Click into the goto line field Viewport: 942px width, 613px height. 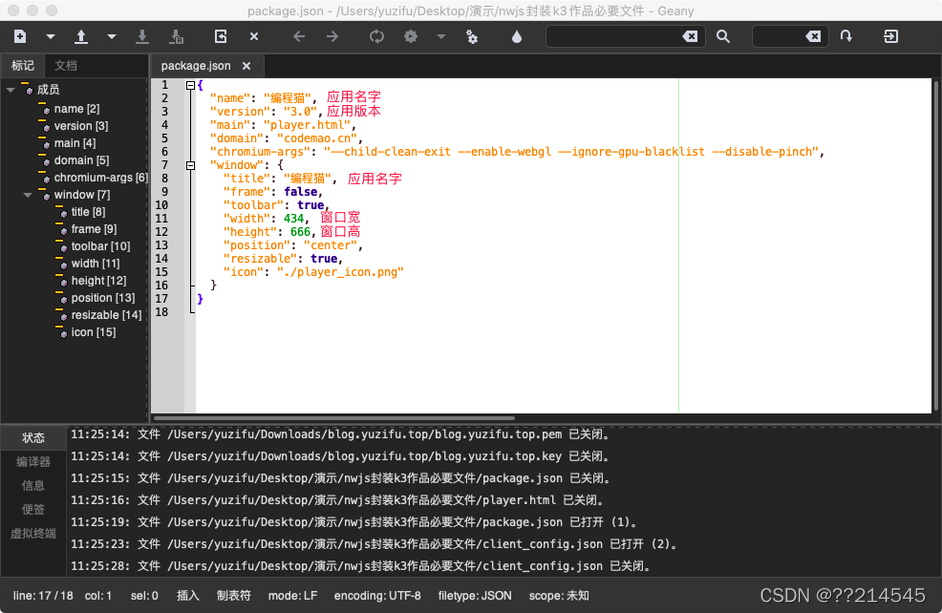779,37
